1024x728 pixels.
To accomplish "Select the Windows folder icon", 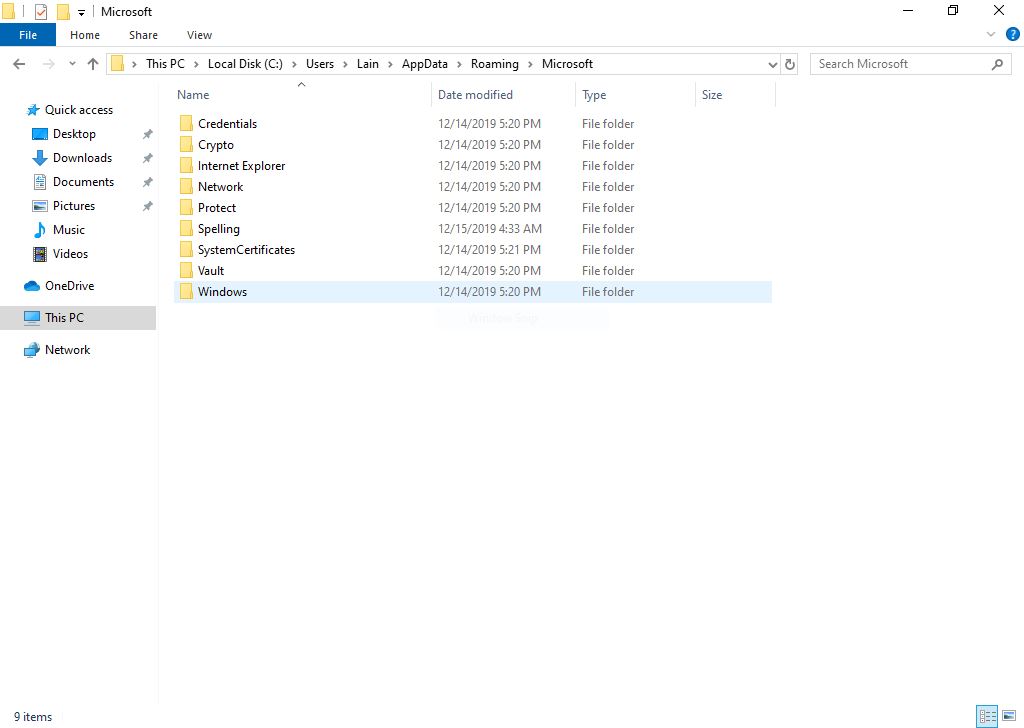I will pos(186,292).
